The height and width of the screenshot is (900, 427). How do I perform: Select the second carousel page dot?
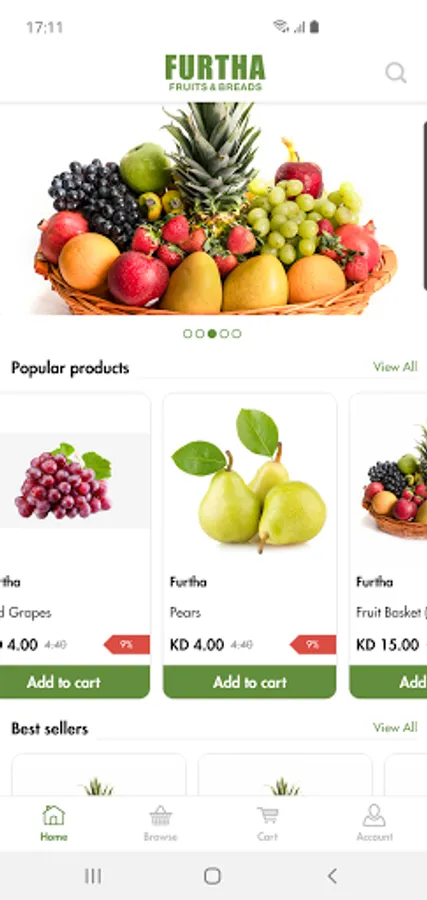pos(200,333)
